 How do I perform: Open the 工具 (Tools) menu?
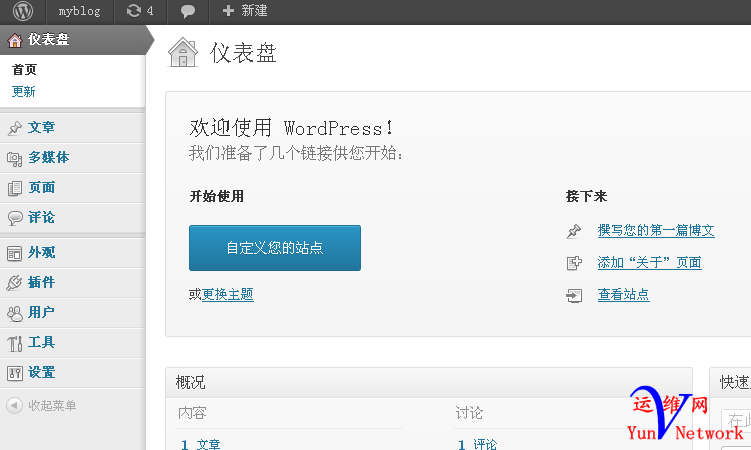tap(41, 342)
